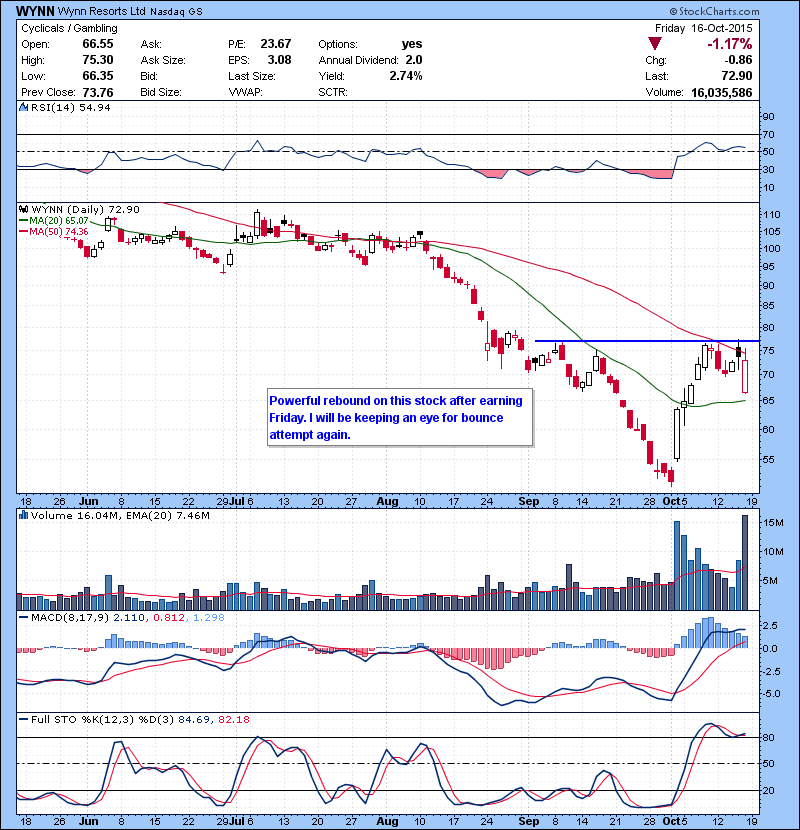Image resolution: width=800 pixels, height=830 pixels.
Task: Click the Nasdaq GS exchange label
Action: point(176,12)
